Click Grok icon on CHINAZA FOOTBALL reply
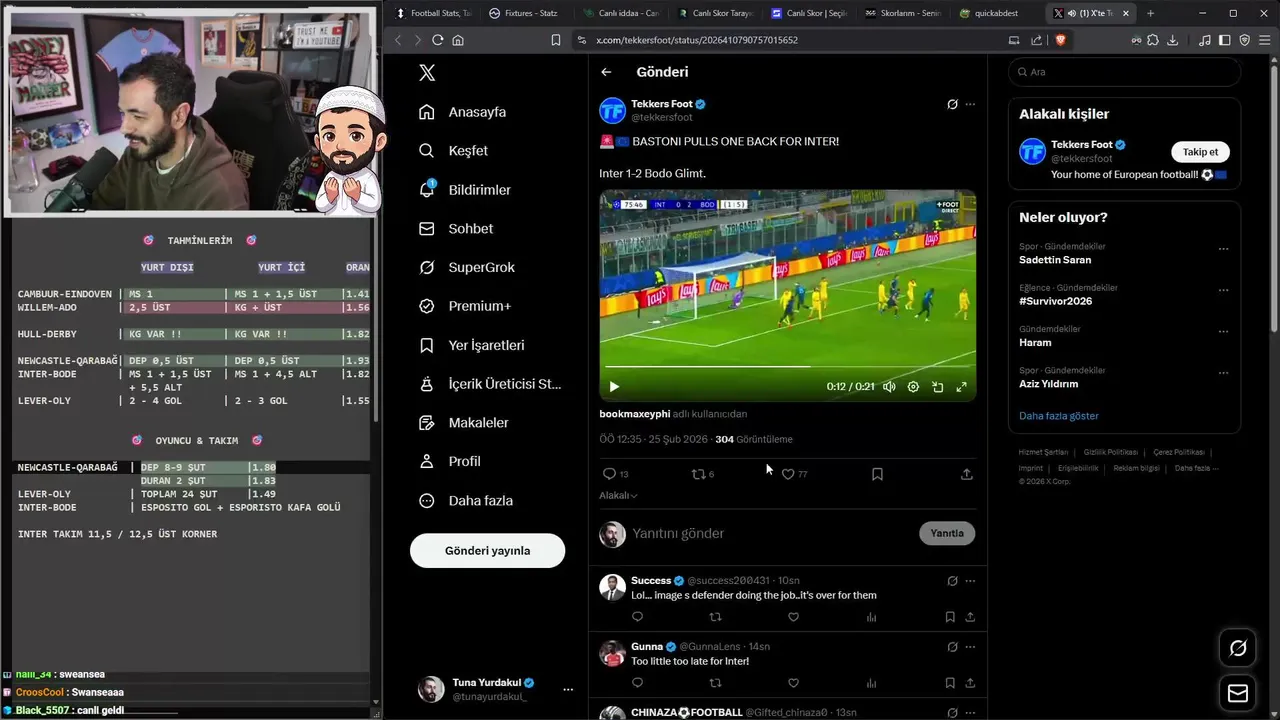The height and width of the screenshot is (720, 1280). [x=953, y=713]
